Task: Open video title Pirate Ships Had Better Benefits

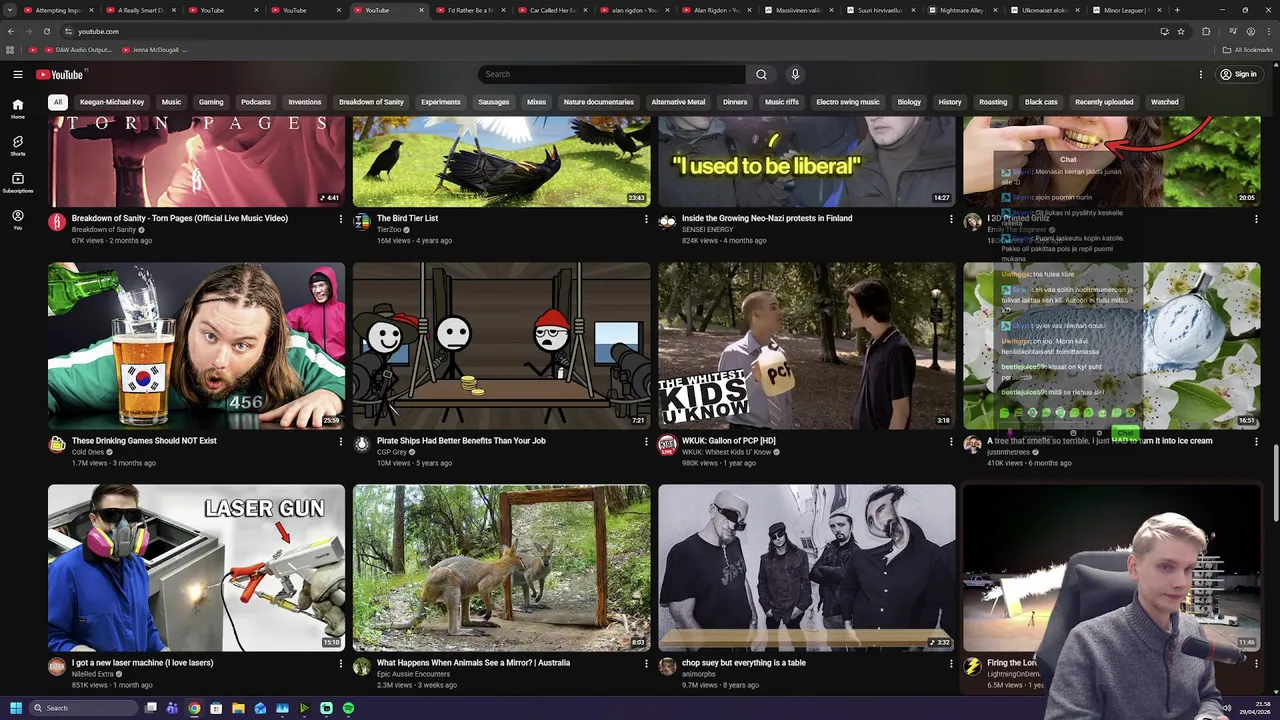Action: tap(461, 440)
